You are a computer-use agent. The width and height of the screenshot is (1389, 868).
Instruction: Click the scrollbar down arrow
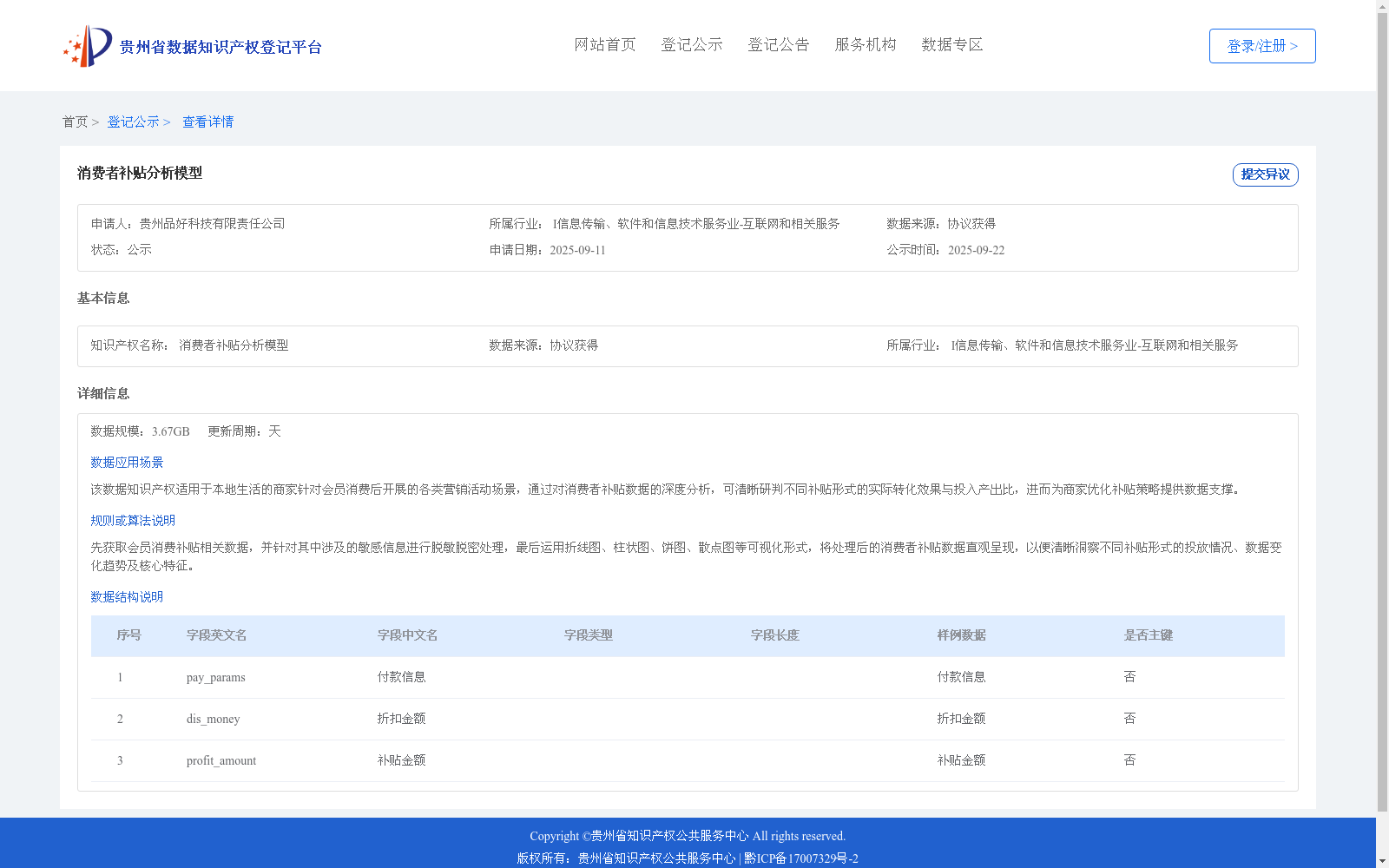click(x=1382, y=861)
